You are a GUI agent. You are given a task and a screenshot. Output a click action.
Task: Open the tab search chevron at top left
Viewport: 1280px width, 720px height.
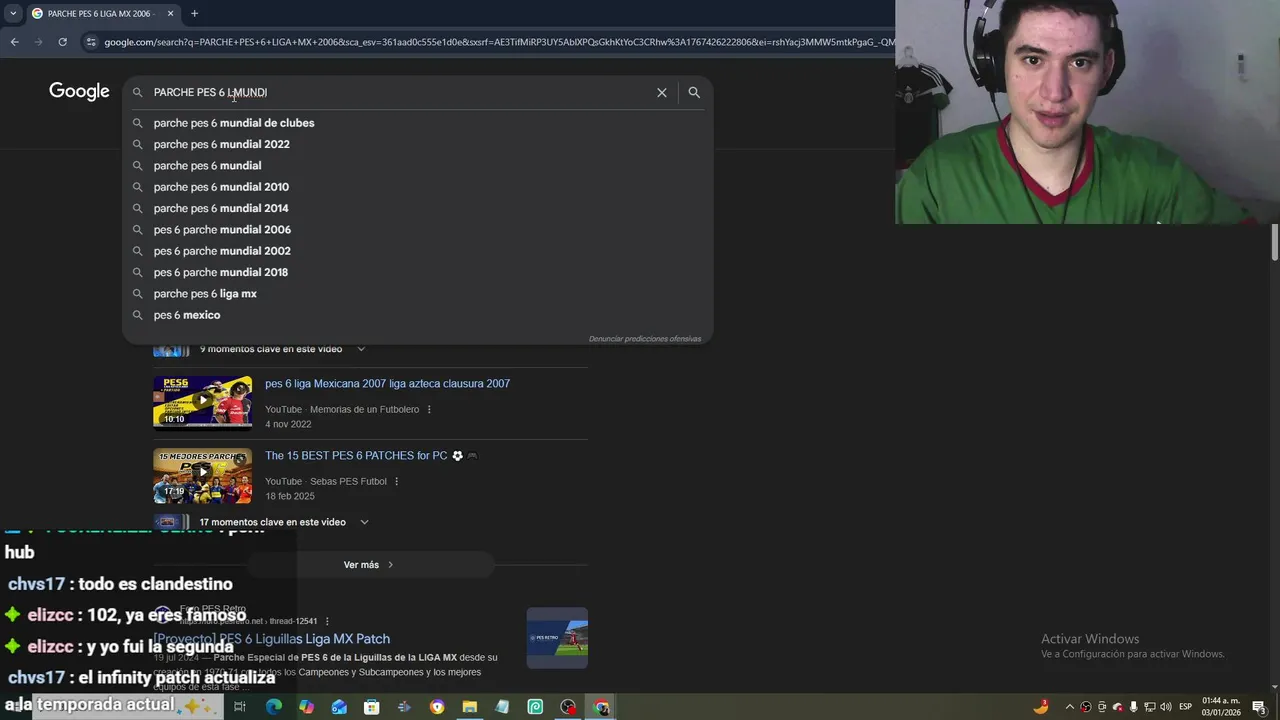point(13,14)
